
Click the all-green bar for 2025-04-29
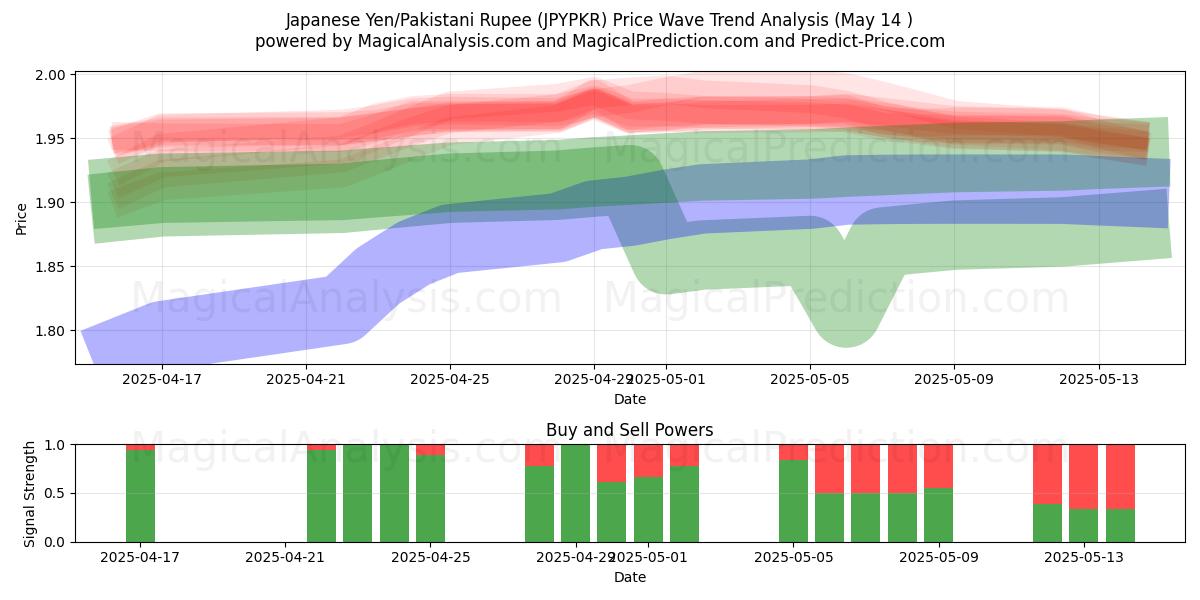coord(575,493)
